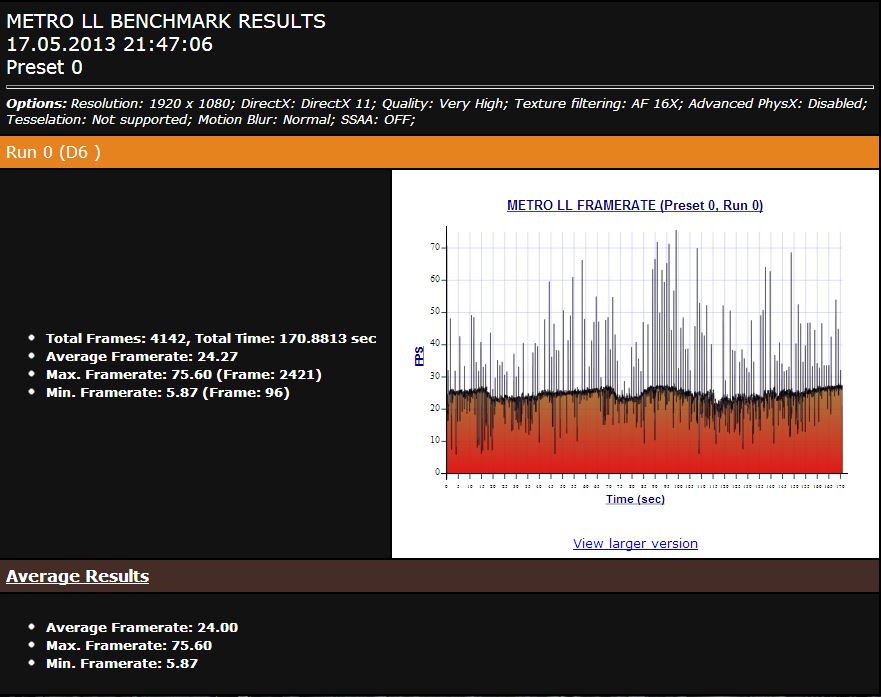Click Min. Framerate: 5.87 (Frame: 96)

click(x=168, y=393)
